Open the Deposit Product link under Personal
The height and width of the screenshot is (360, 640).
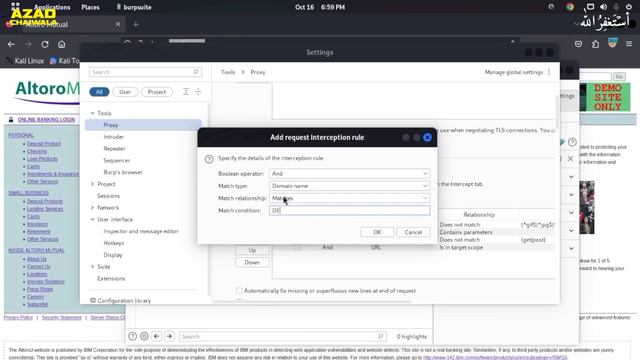(x=44, y=144)
